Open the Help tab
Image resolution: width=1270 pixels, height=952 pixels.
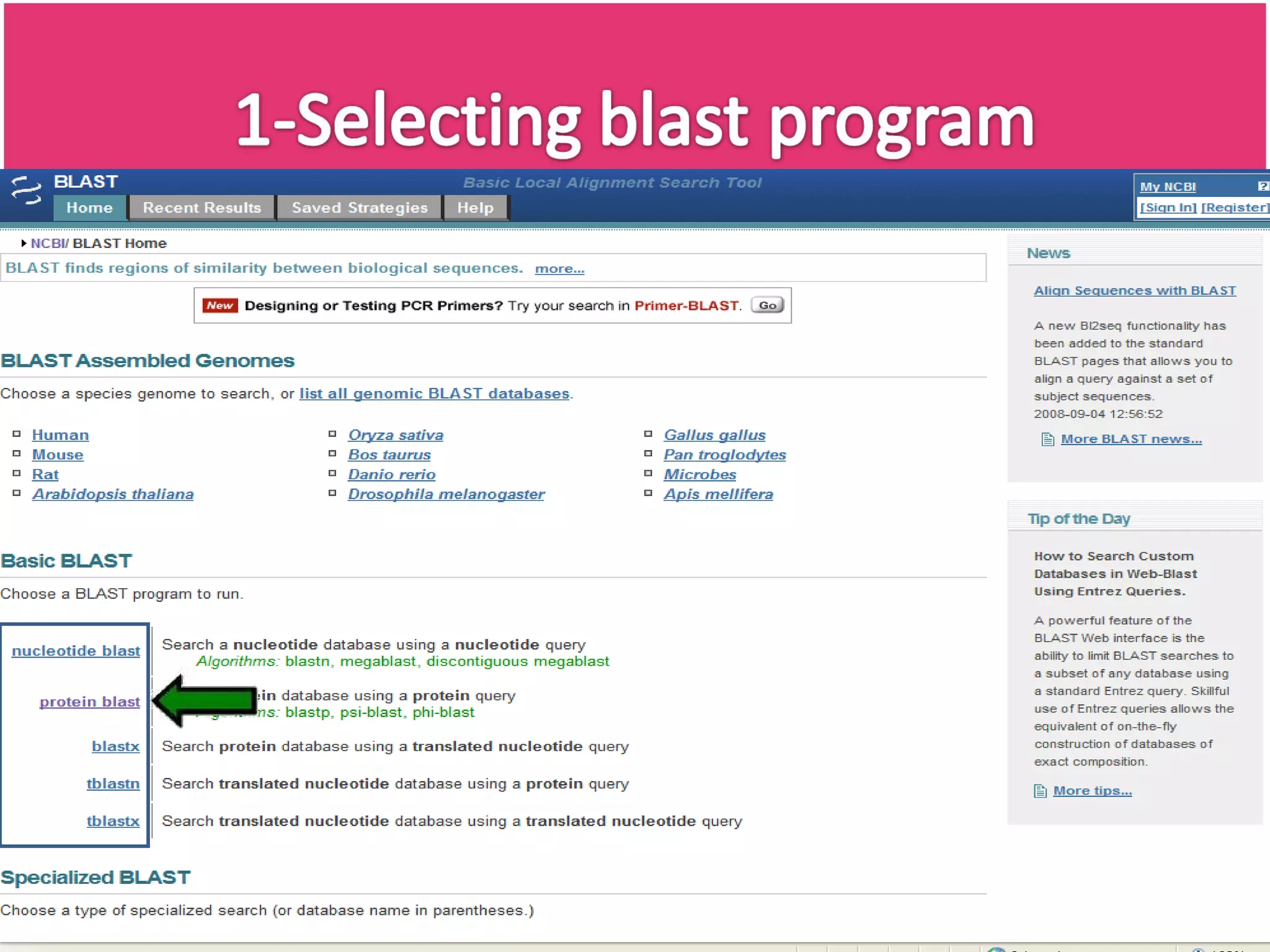[x=475, y=208]
